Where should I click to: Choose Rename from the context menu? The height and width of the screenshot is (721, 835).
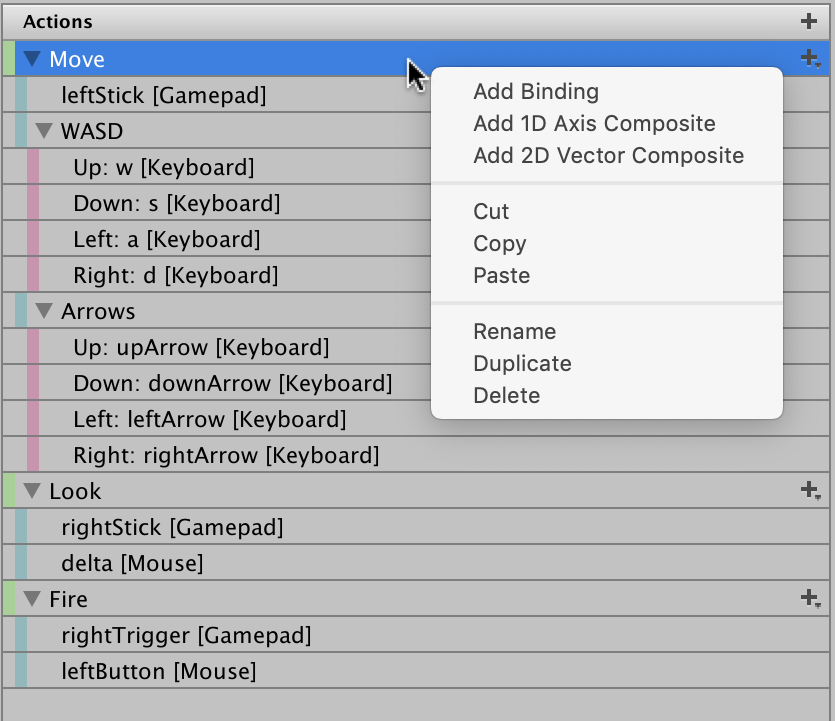514,332
